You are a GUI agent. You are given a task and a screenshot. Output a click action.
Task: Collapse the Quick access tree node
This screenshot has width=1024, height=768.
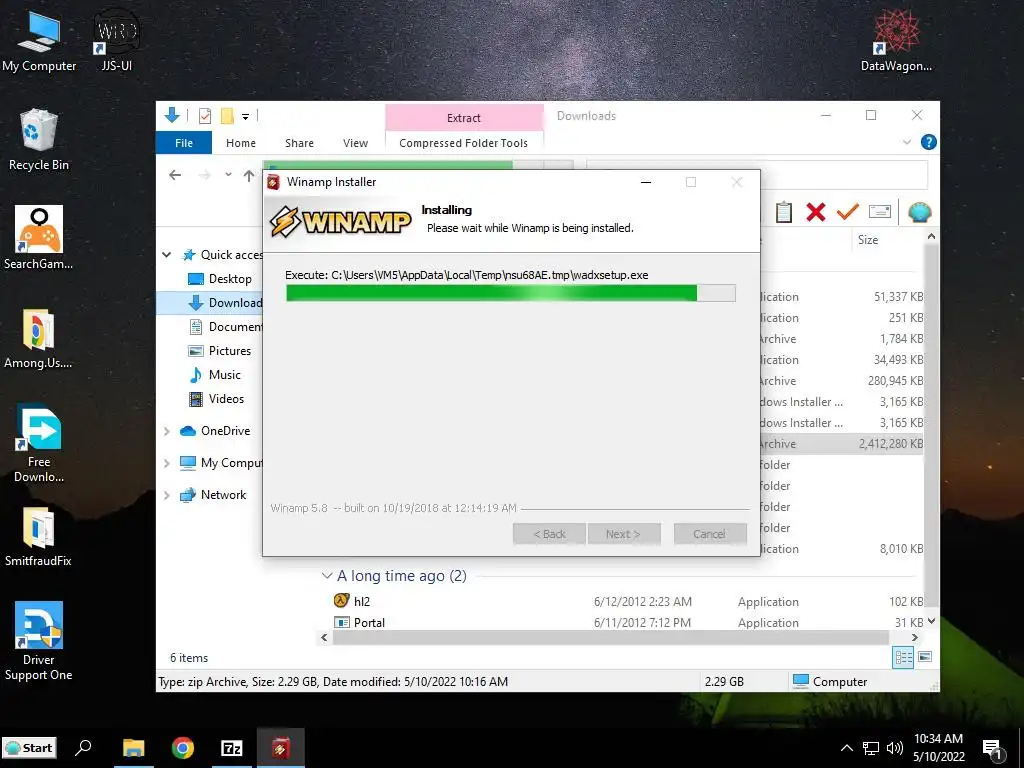[167, 255]
